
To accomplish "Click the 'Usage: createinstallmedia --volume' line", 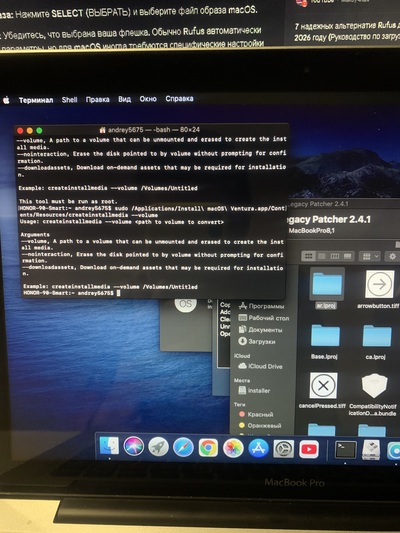I will coord(121,222).
